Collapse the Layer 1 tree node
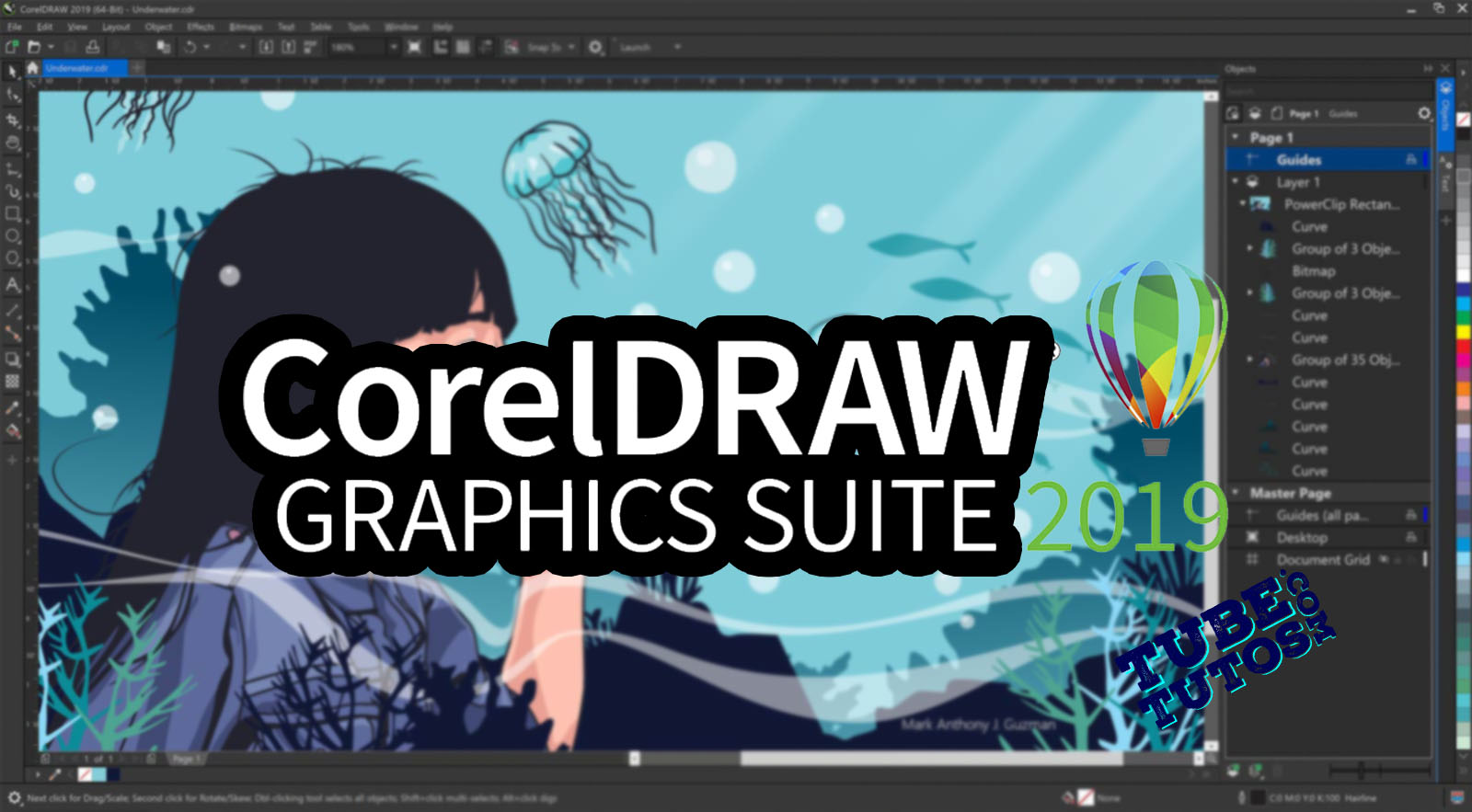 [x=1236, y=182]
